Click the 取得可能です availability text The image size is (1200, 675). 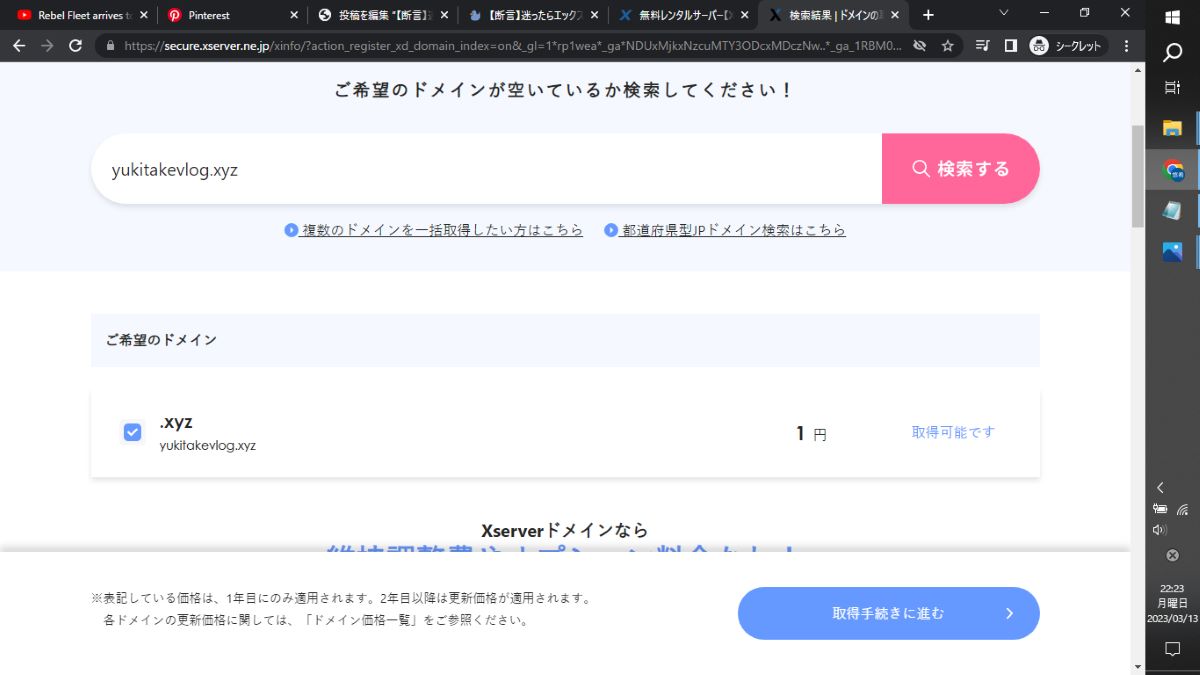953,432
